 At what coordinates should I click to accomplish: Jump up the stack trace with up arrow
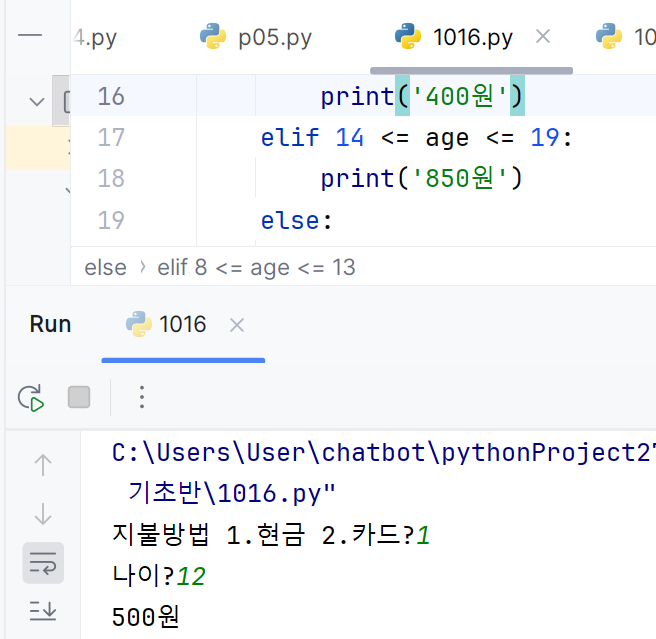pyautogui.click(x=43, y=464)
